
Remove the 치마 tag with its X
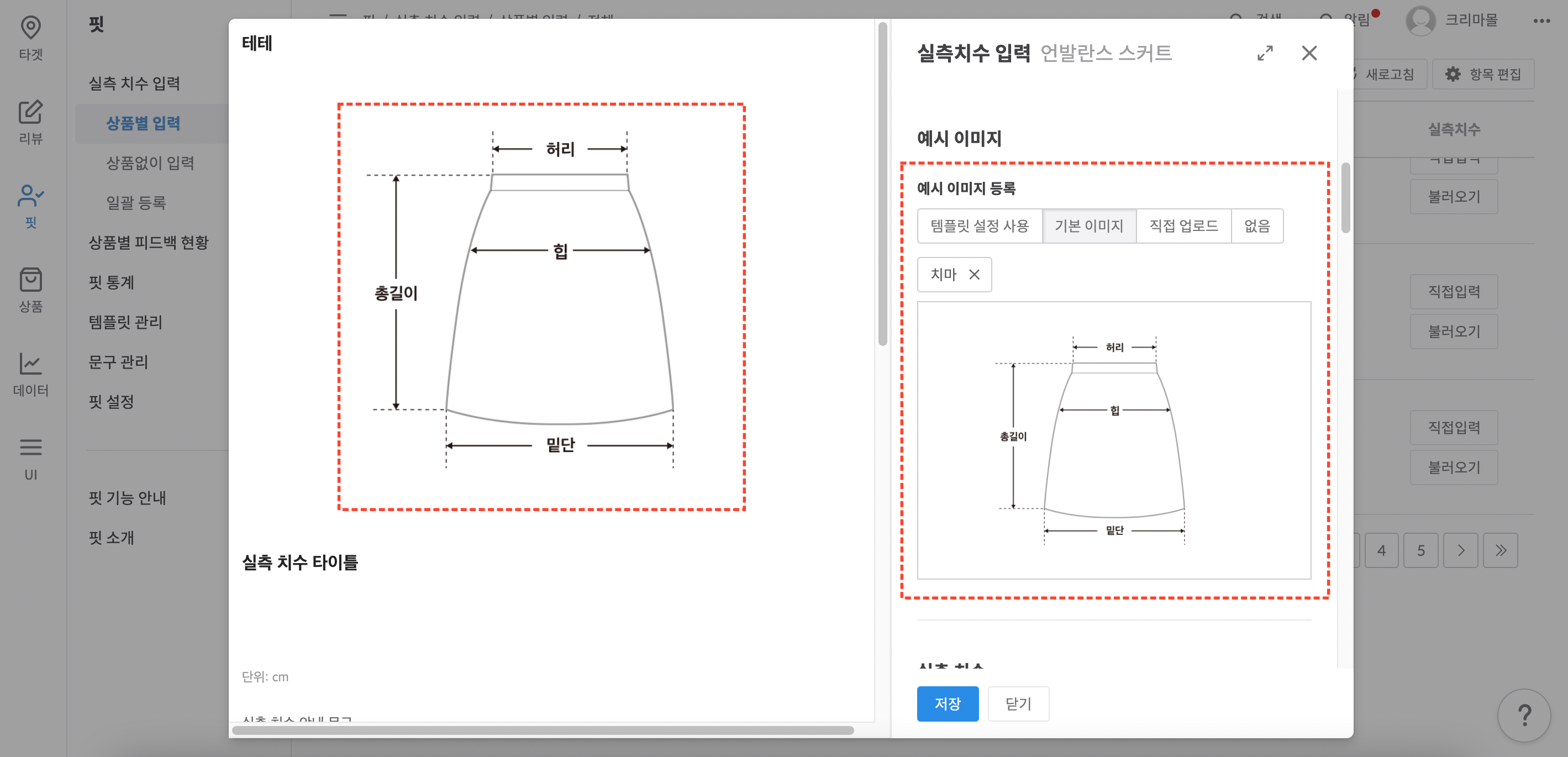click(975, 275)
